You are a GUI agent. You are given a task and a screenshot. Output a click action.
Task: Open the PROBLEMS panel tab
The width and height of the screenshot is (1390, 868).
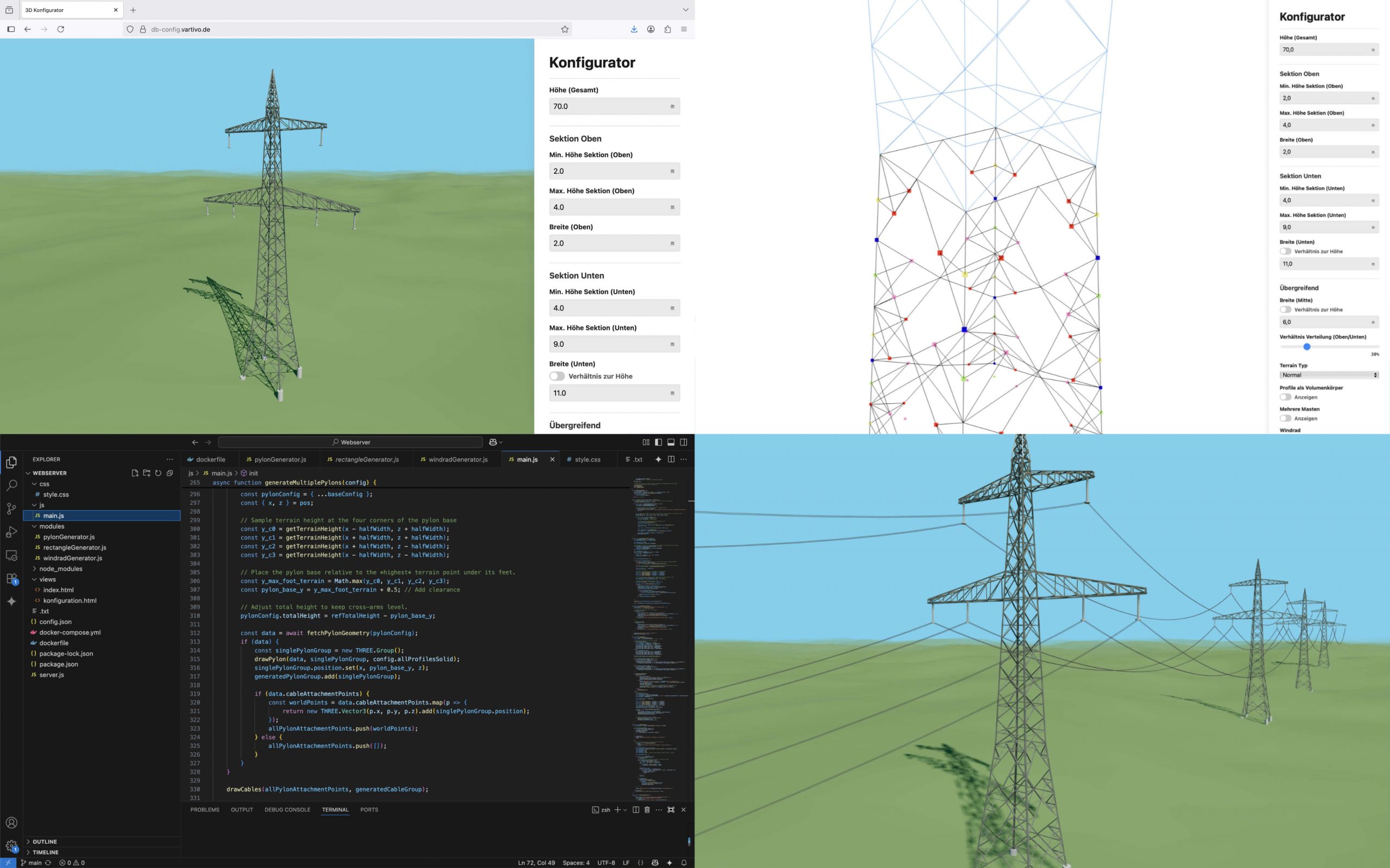(x=205, y=809)
